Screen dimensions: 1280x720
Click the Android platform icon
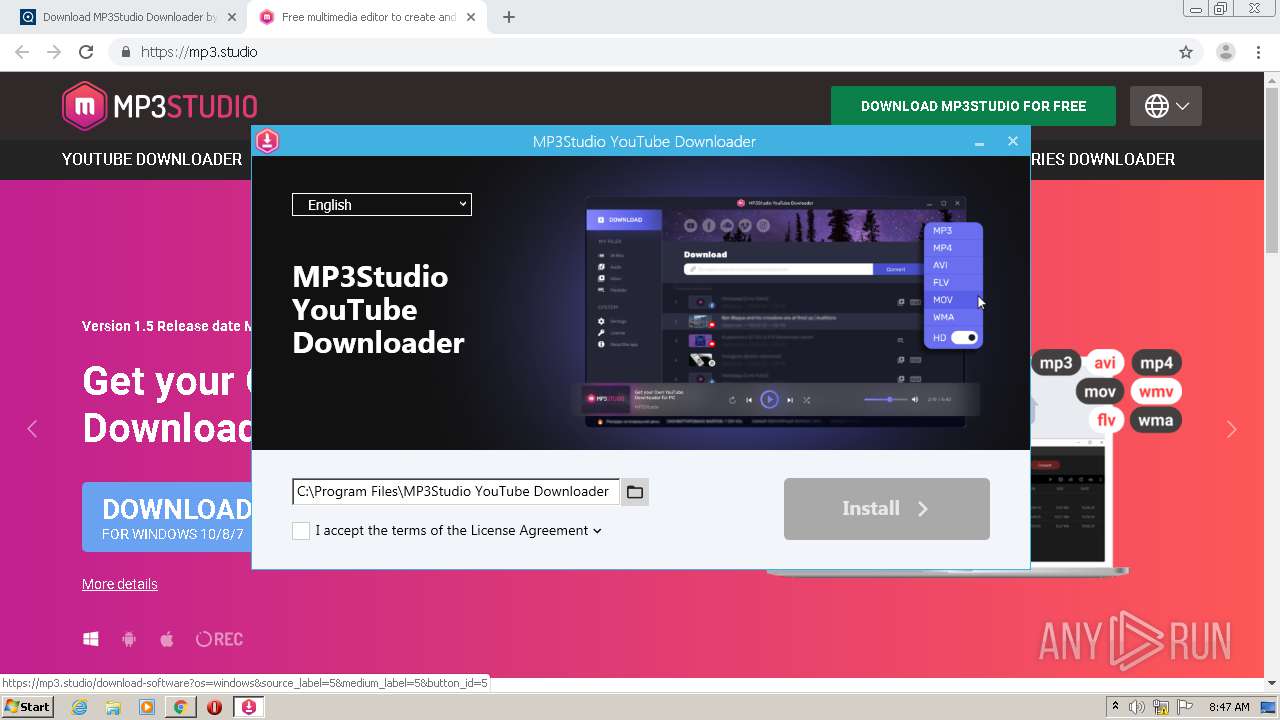point(129,639)
